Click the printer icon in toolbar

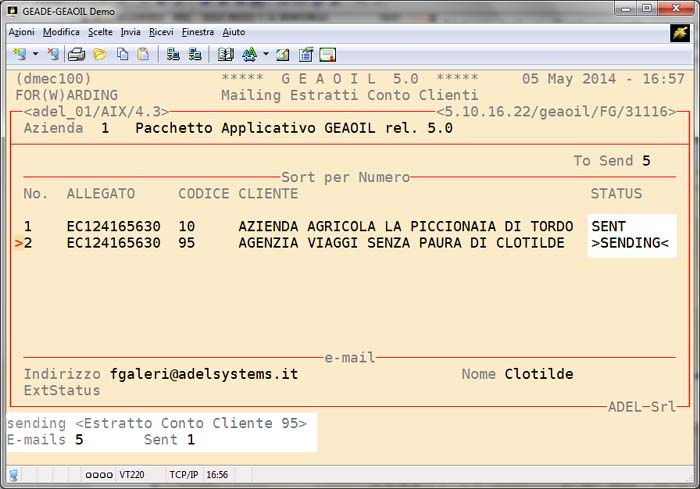(x=76, y=54)
